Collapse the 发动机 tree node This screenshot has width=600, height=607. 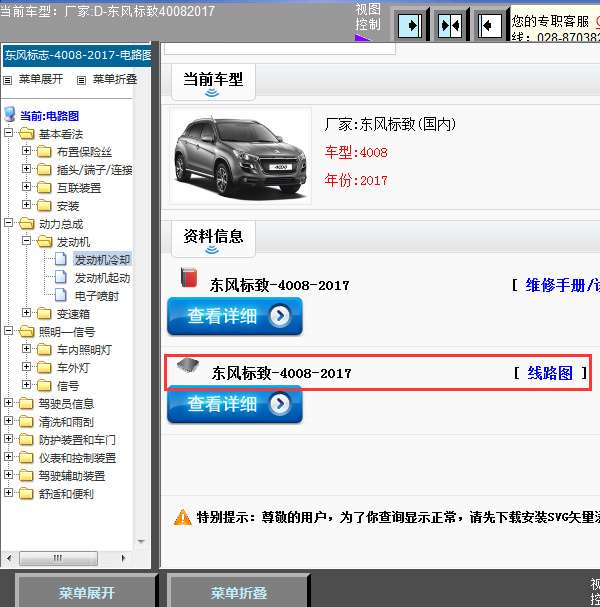[x=26, y=240]
